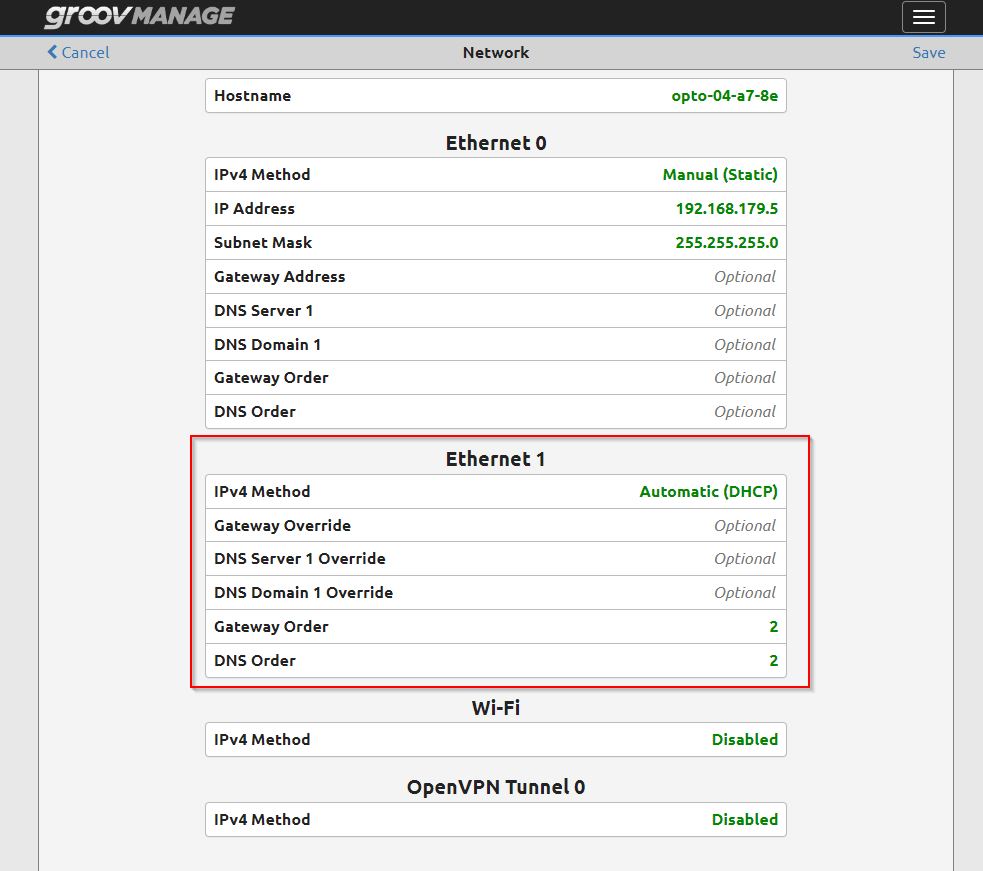Click Ethernet 0 Gateway Order field
983x871 pixels.
pos(495,377)
